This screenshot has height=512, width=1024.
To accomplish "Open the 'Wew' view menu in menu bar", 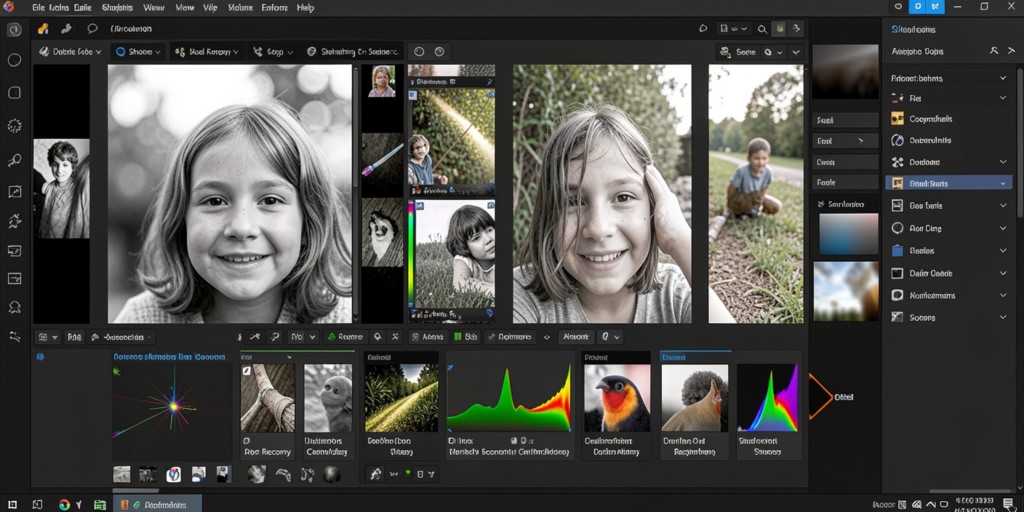I will pos(153,8).
